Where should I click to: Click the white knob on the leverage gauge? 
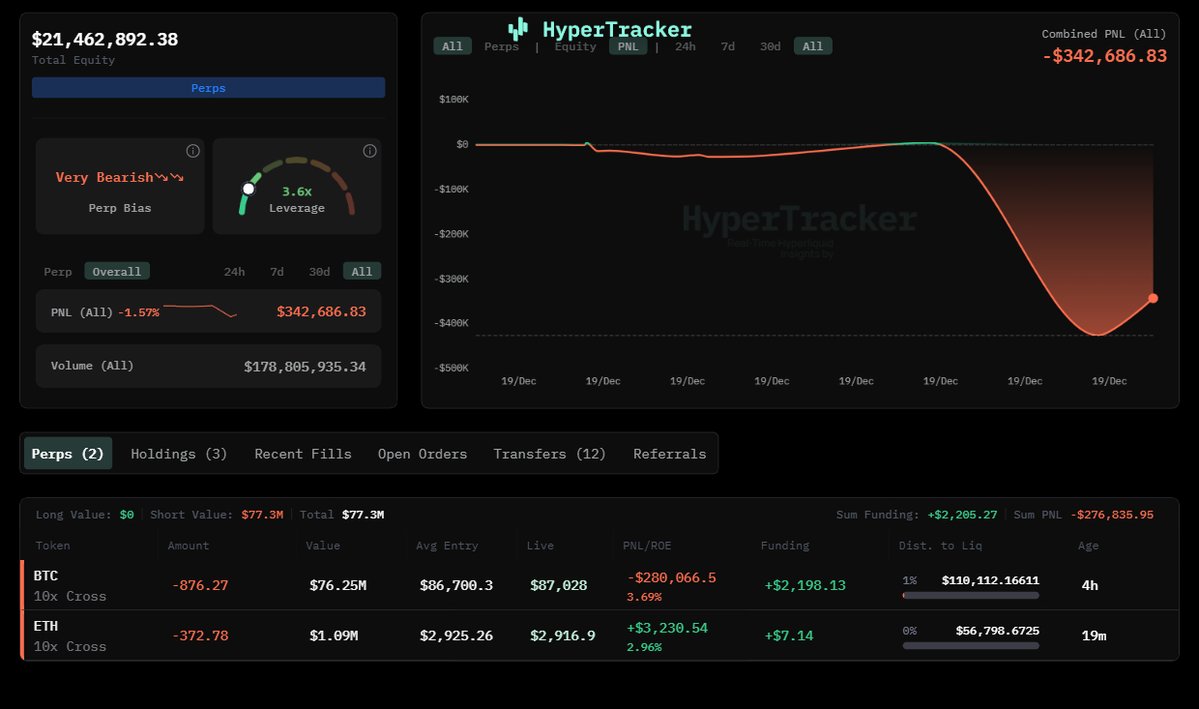click(248, 188)
